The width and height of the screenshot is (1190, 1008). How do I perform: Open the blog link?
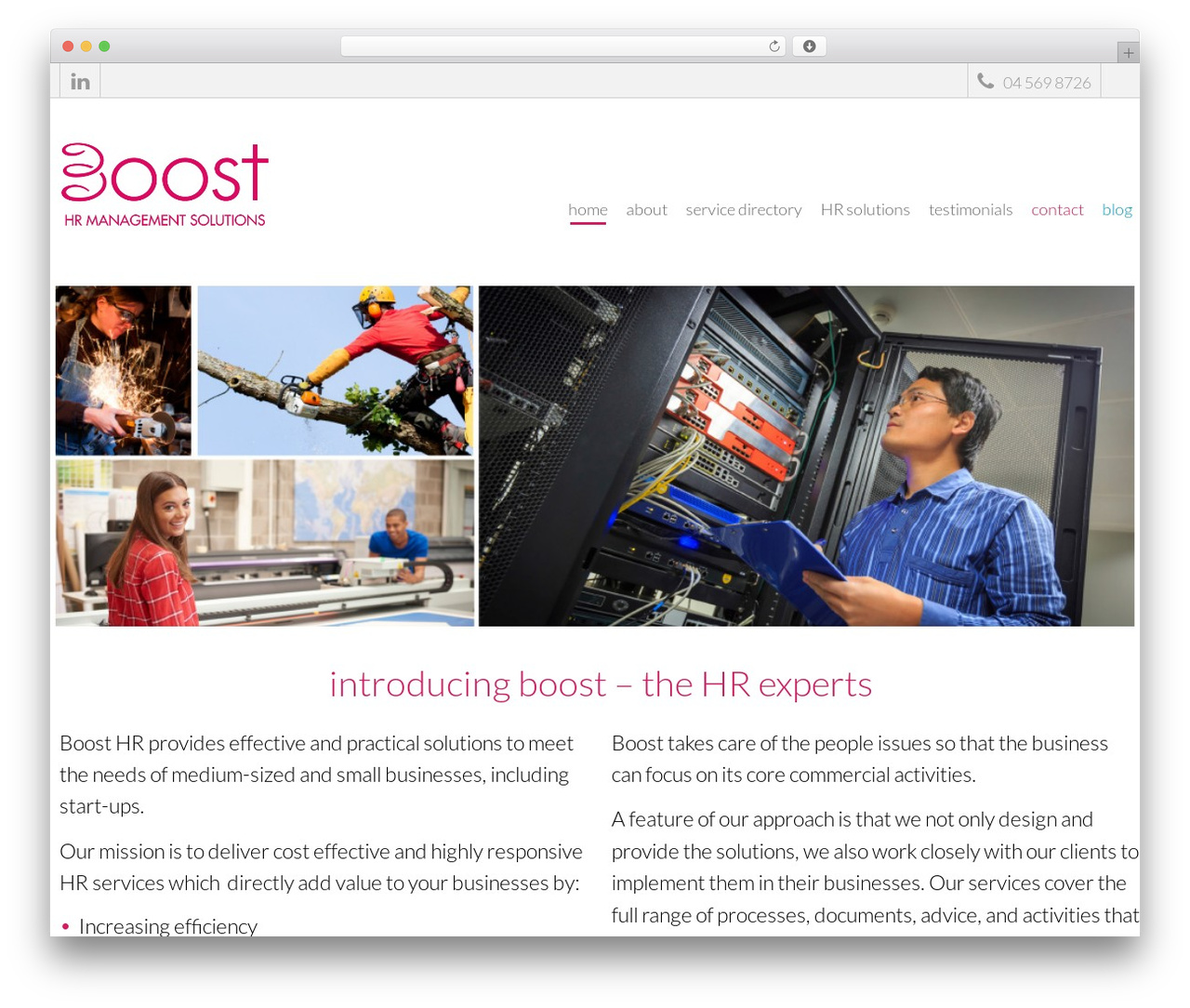click(1117, 210)
